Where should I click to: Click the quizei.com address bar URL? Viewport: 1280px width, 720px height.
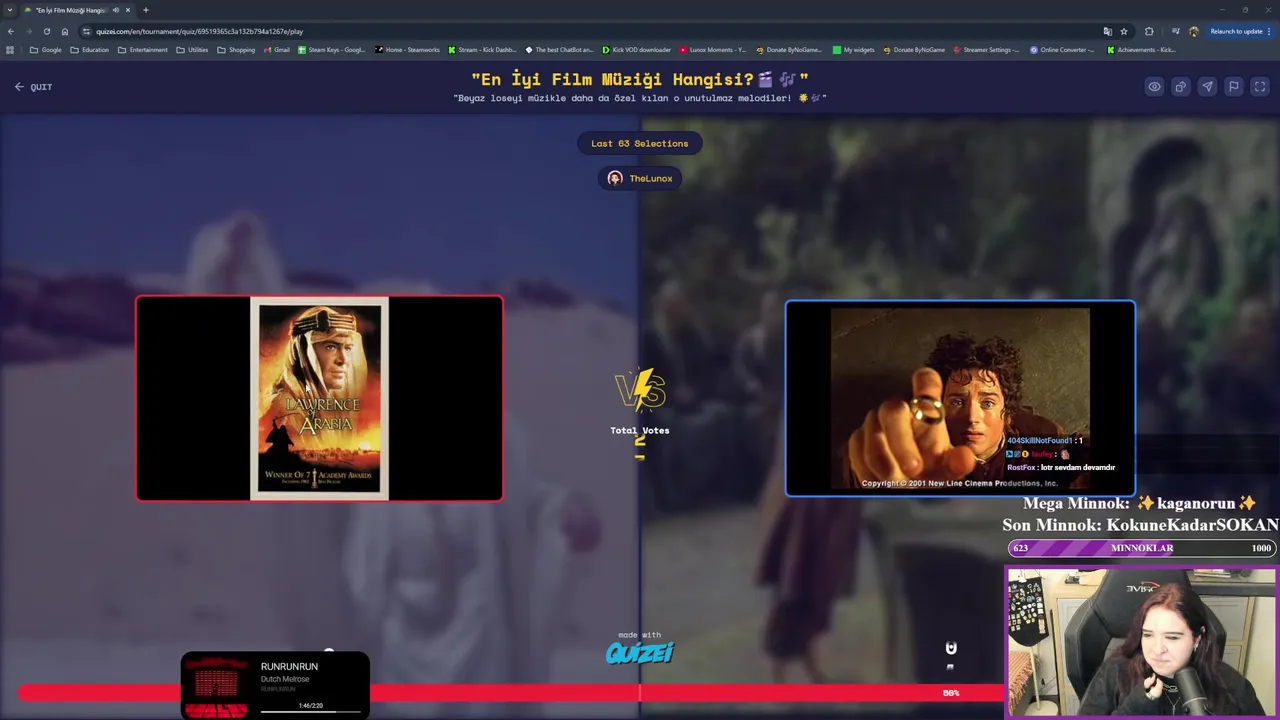pos(199,31)
